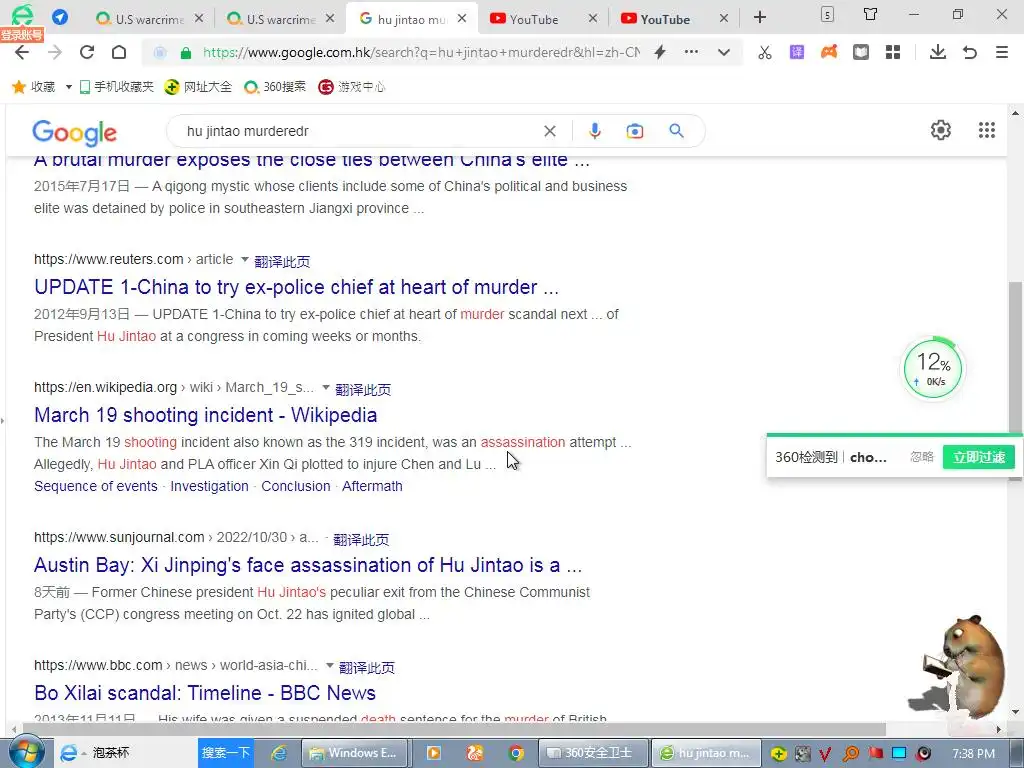Open the Google apps grid
1024x768 pixels.
(987, 131)
